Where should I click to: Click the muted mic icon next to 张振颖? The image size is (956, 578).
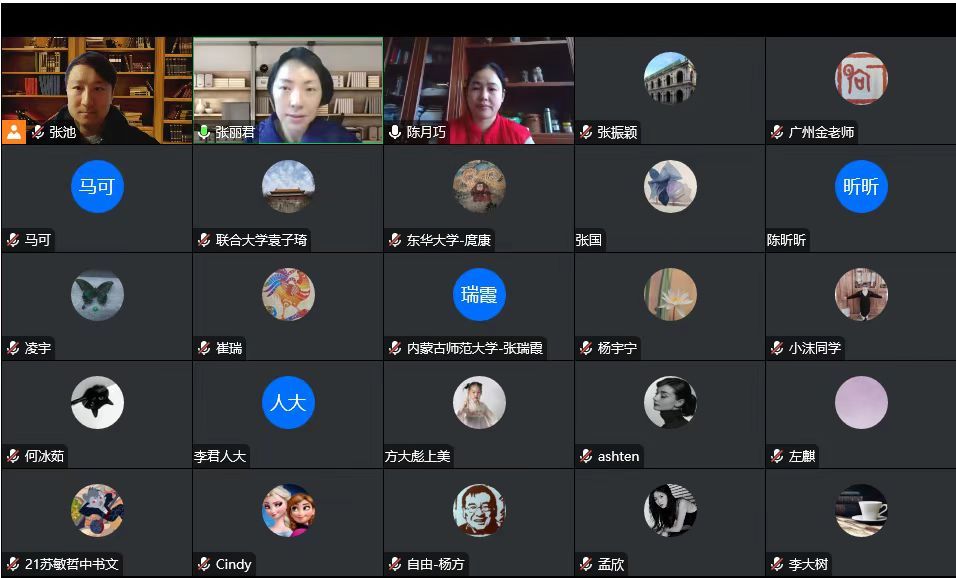pyautogui.click(x=586, y=132)
